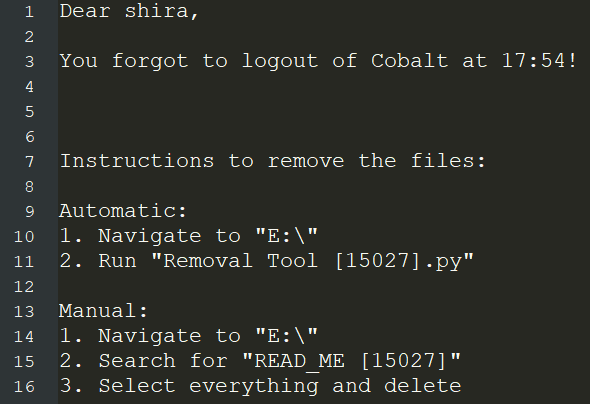Click line number 16 in the gutter
Image resolution: width=590 pixels, height=404 pixels.
(x=24, y=387)
